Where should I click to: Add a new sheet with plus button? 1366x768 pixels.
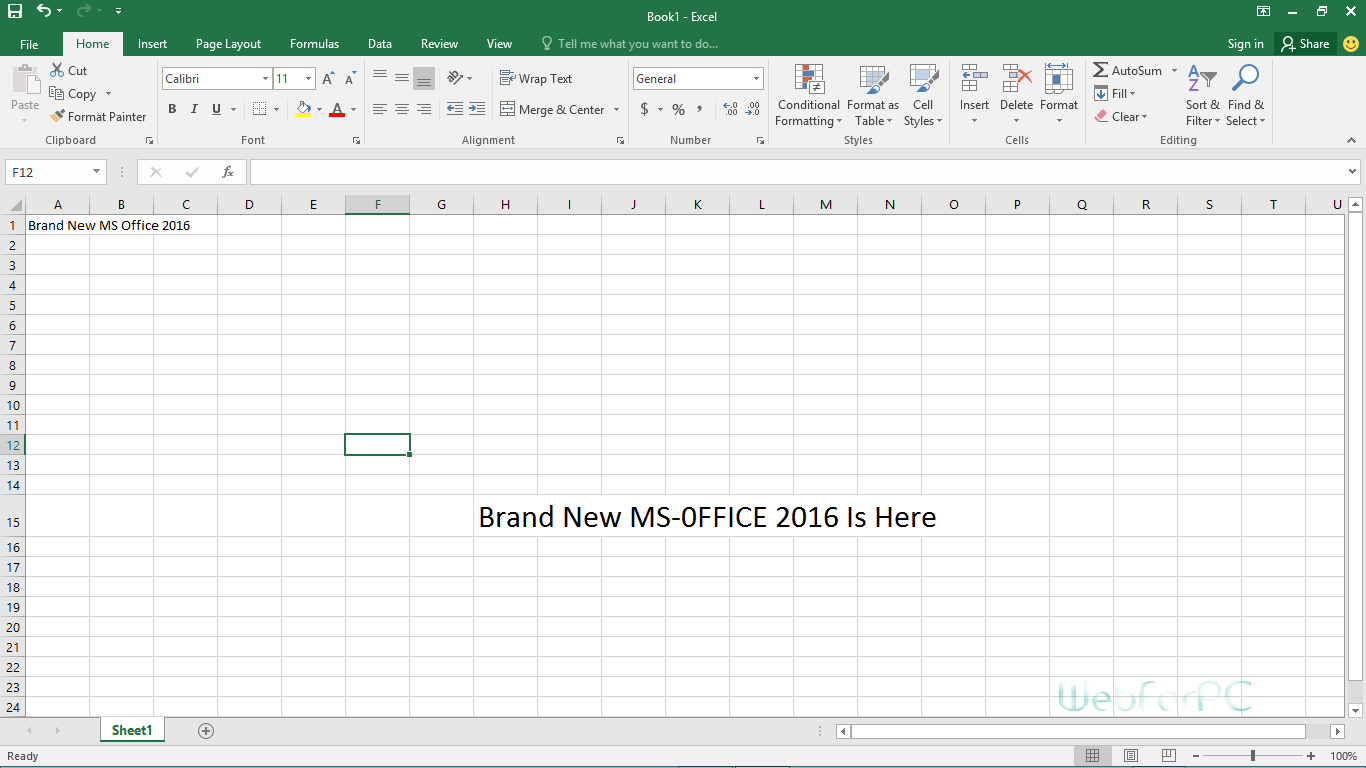[206, 731]
